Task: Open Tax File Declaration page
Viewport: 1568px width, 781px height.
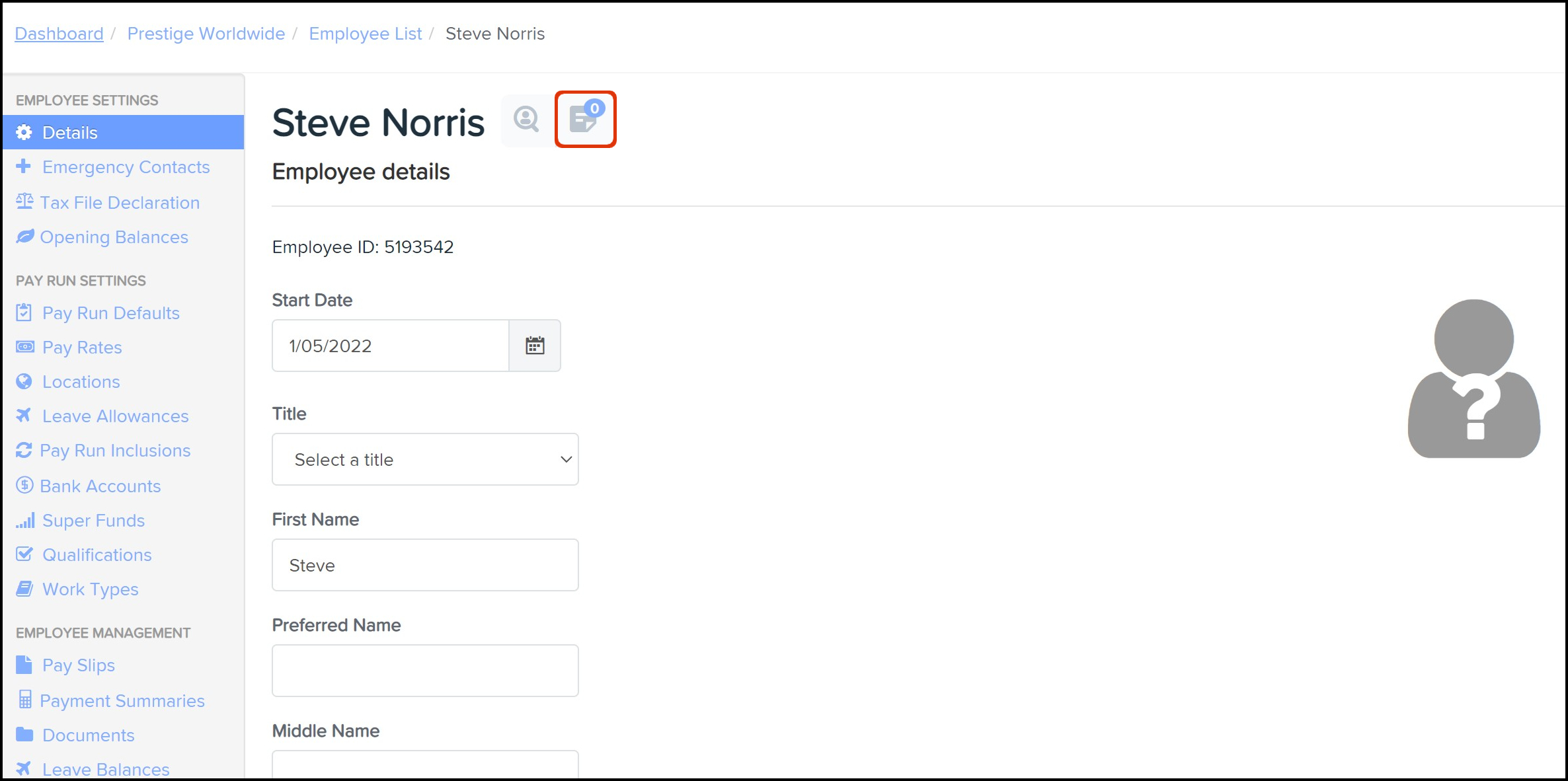Action: (119, 203)
